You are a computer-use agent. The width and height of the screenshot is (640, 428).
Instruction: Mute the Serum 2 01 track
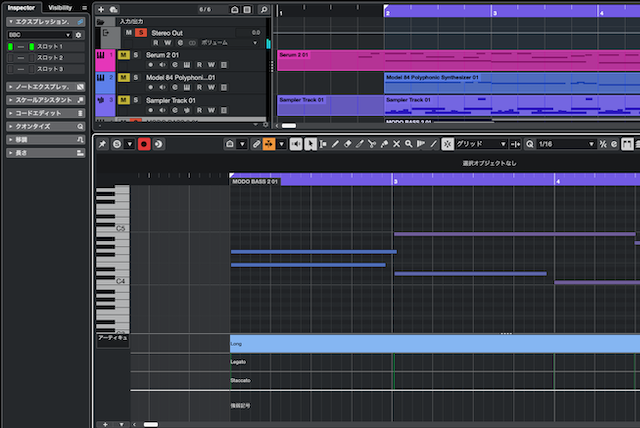point(123,55)
